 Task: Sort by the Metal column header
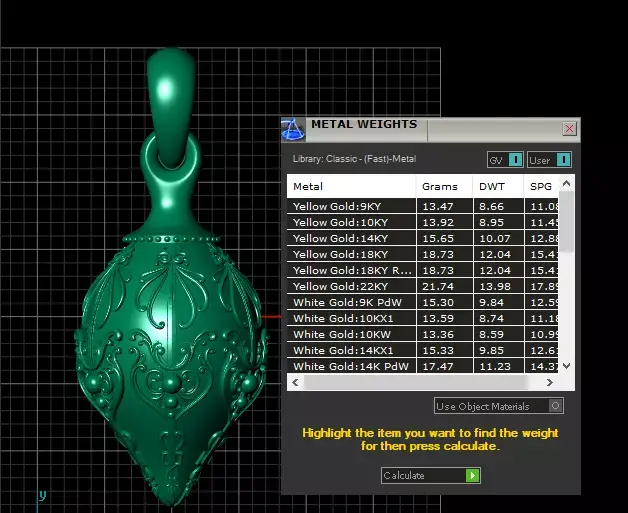pos(351,187)
